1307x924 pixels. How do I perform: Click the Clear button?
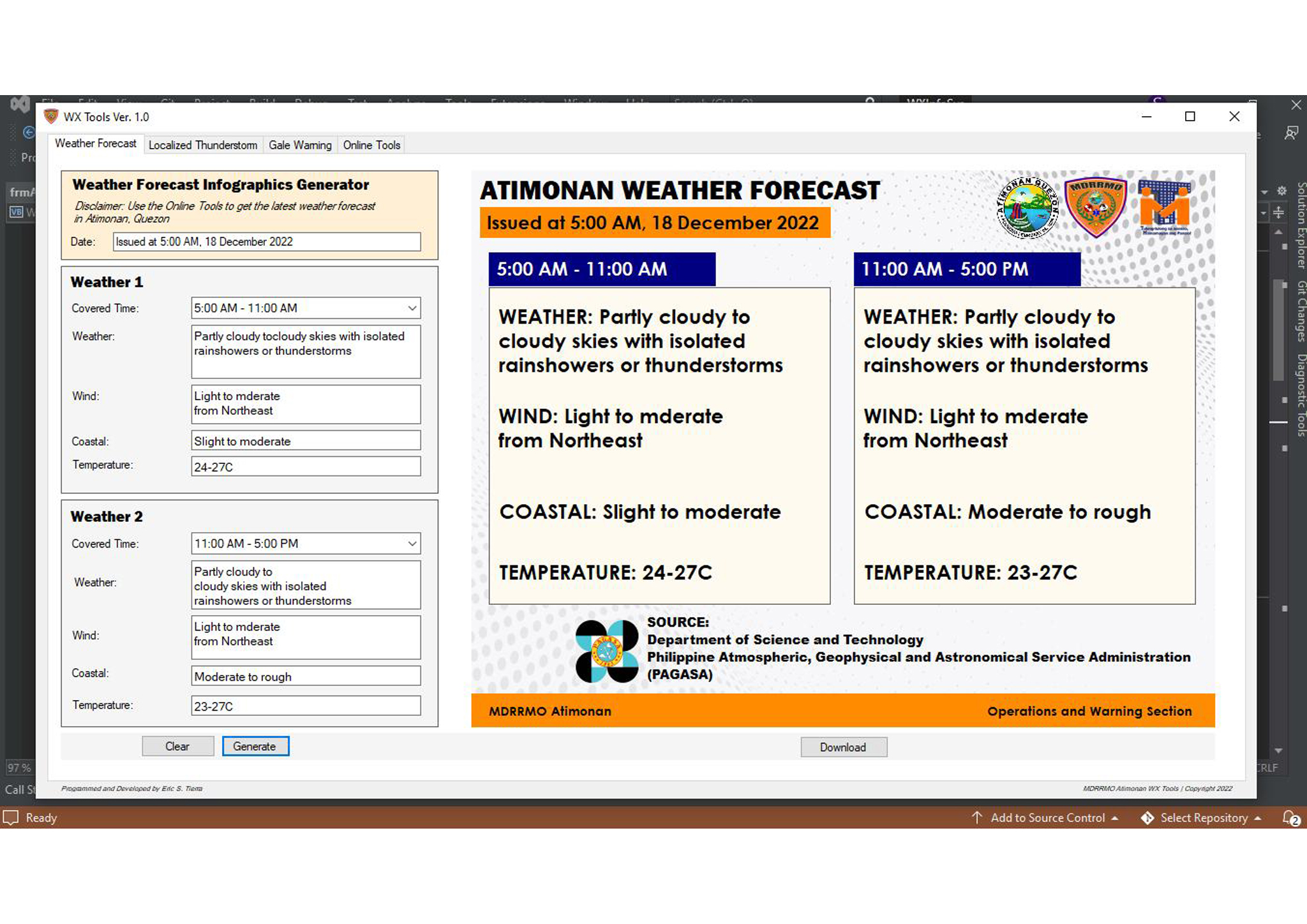pyautogui.click(x=177, y=746)
